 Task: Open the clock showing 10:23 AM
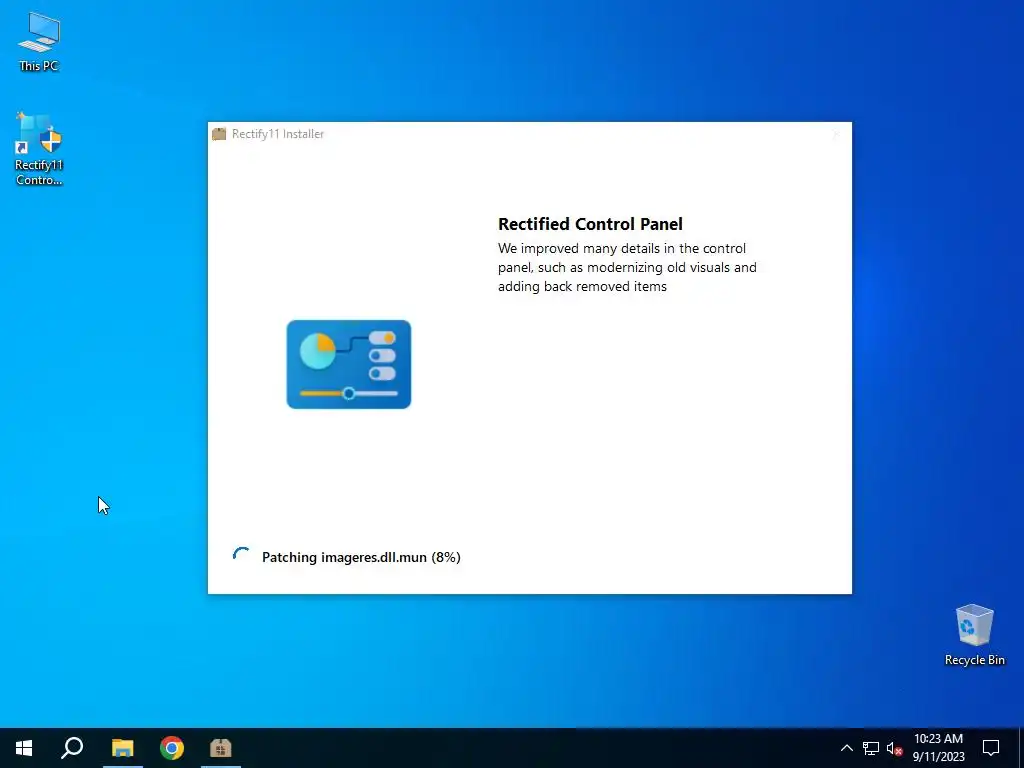[938, 748]
